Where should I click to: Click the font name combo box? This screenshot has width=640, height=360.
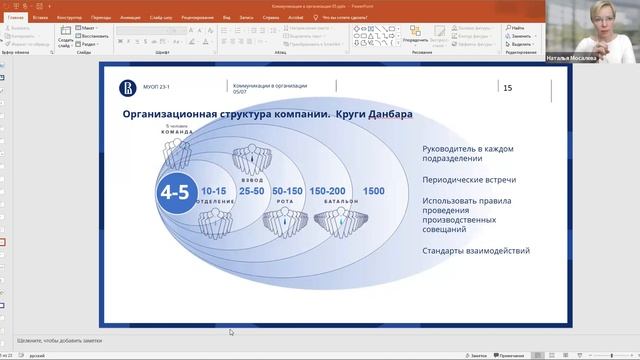point(141,31)
